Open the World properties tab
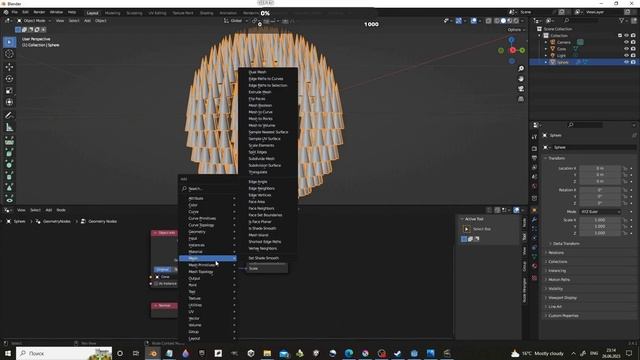The image size is (640, 360). click(534, 186)
